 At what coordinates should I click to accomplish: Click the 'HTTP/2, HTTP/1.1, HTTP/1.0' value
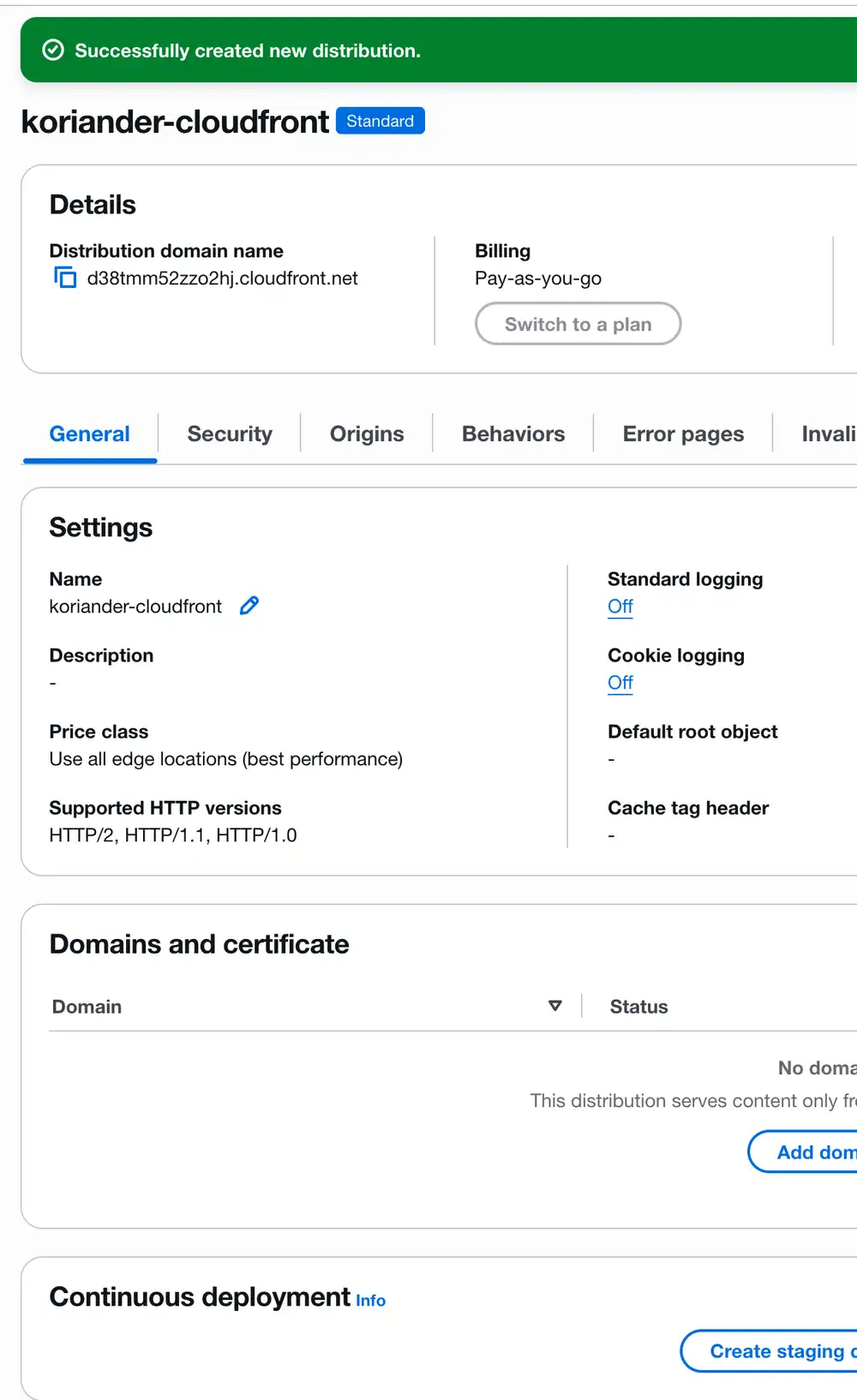click(173, 835)
